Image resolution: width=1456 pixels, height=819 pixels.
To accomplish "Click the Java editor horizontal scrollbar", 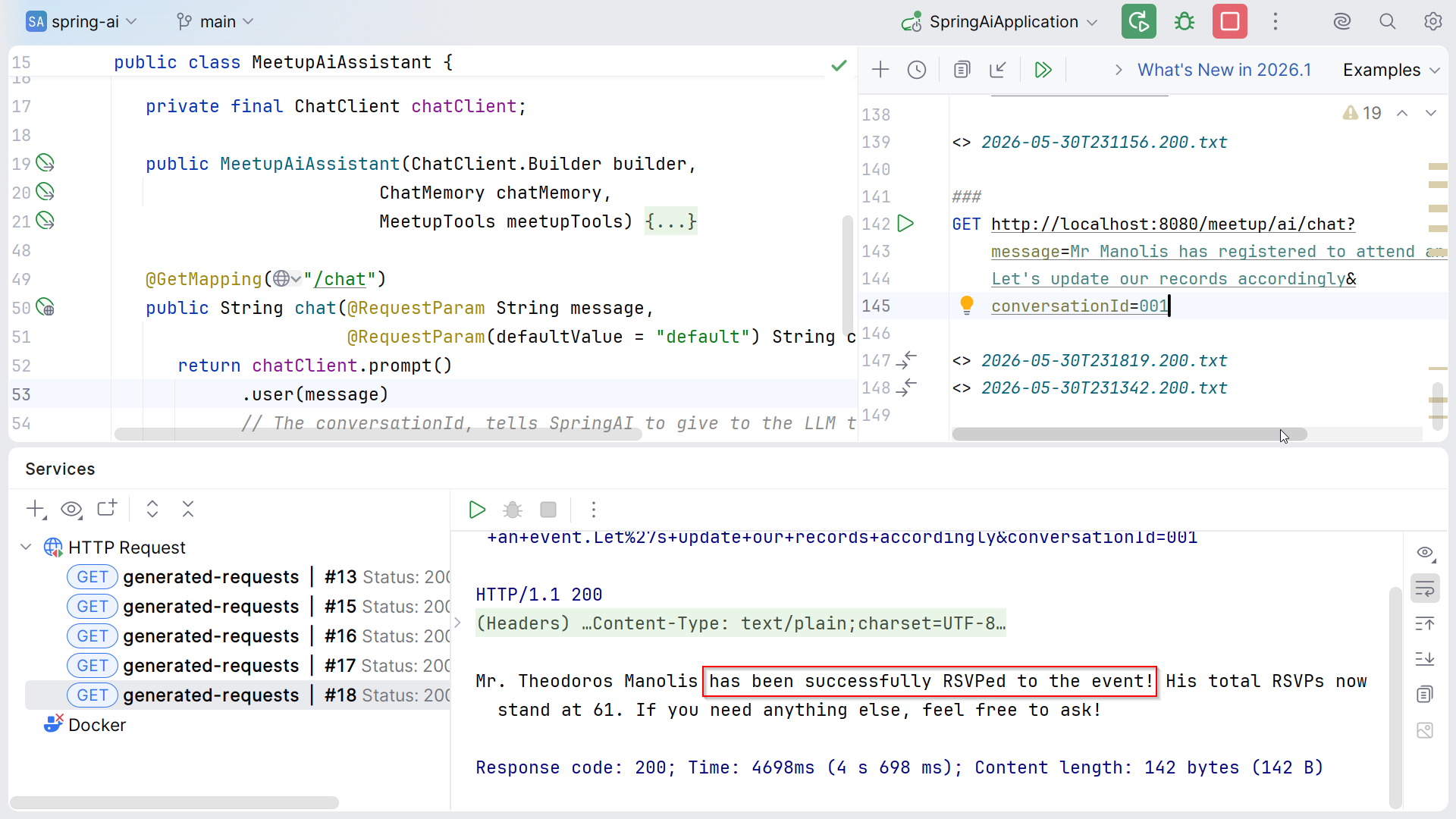I will tap(378, 434).
